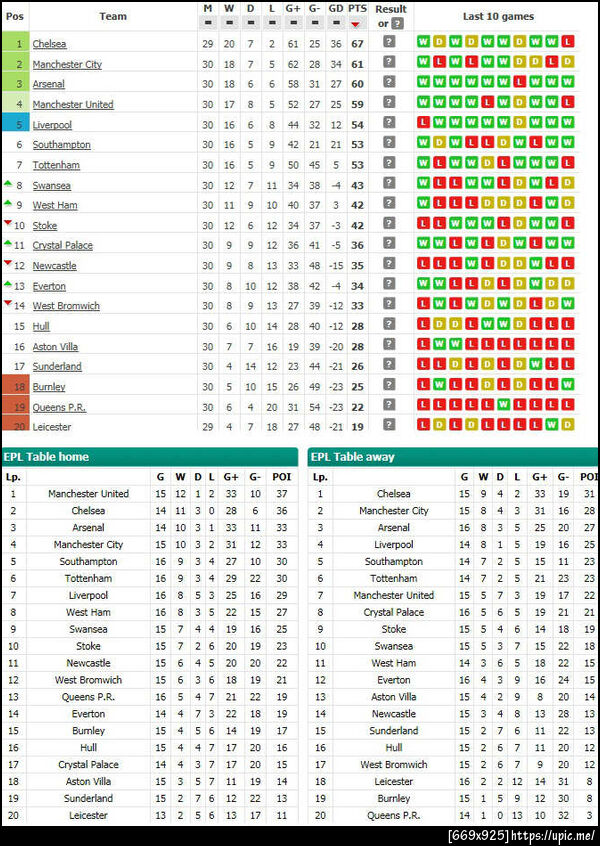This screenshot has height=846, width=600.
Task: Open the Queens P.R. team link
Action: coord(59,406)
